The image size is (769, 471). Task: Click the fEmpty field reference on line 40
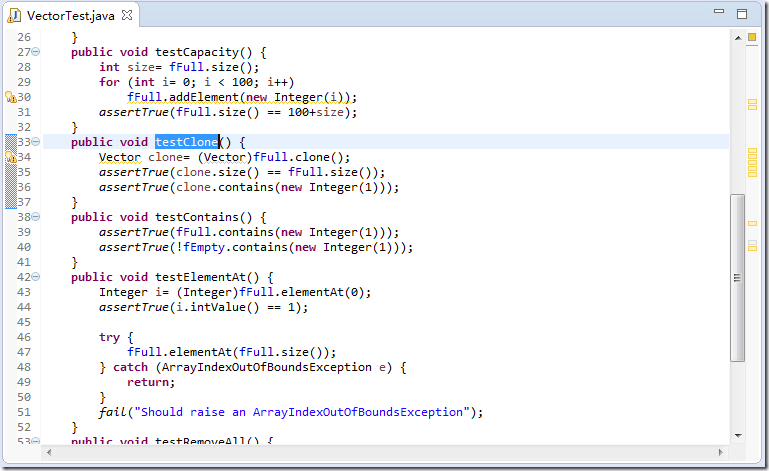click(x=204, y=247)
